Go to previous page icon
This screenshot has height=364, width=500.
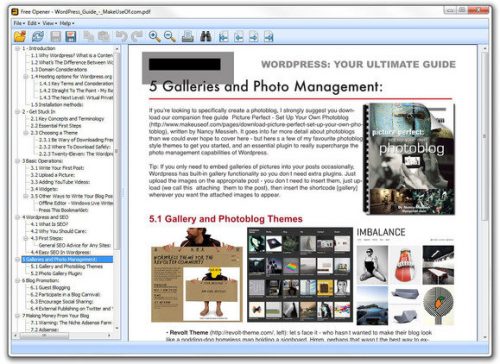[x=239, y=36]
